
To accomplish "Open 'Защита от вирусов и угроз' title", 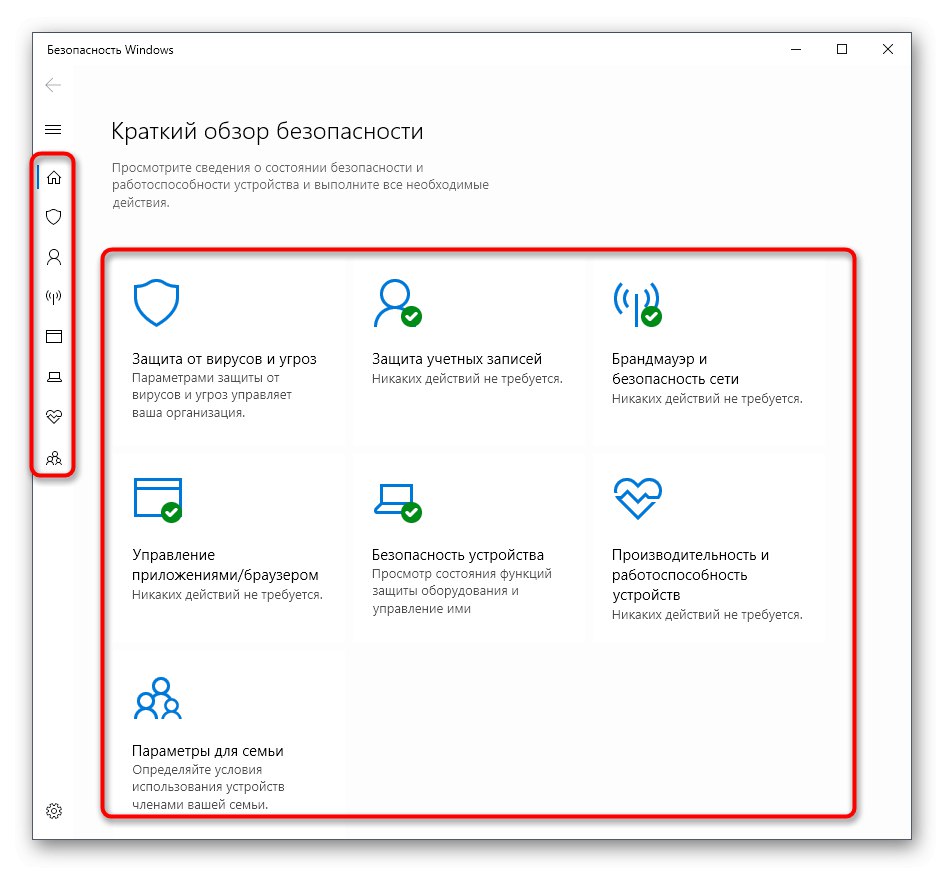I will (x=224, y=359).
